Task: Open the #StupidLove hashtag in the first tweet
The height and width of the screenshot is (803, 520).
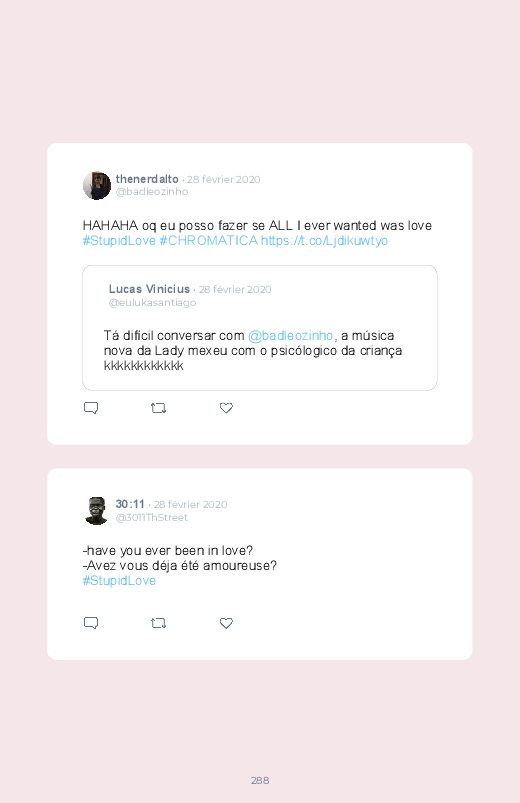Action: coord(119,241)
